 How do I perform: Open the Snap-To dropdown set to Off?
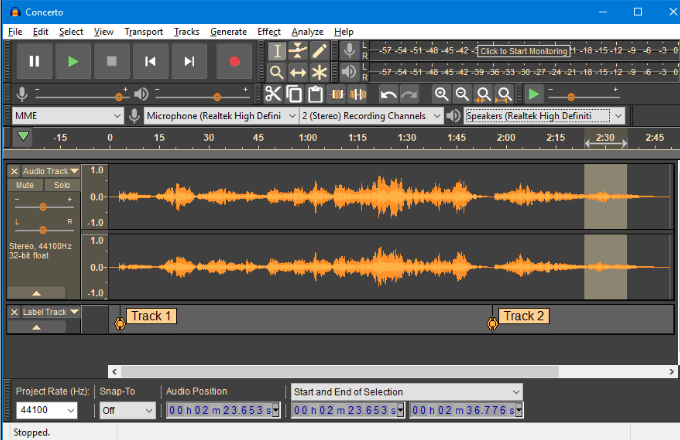129,410
